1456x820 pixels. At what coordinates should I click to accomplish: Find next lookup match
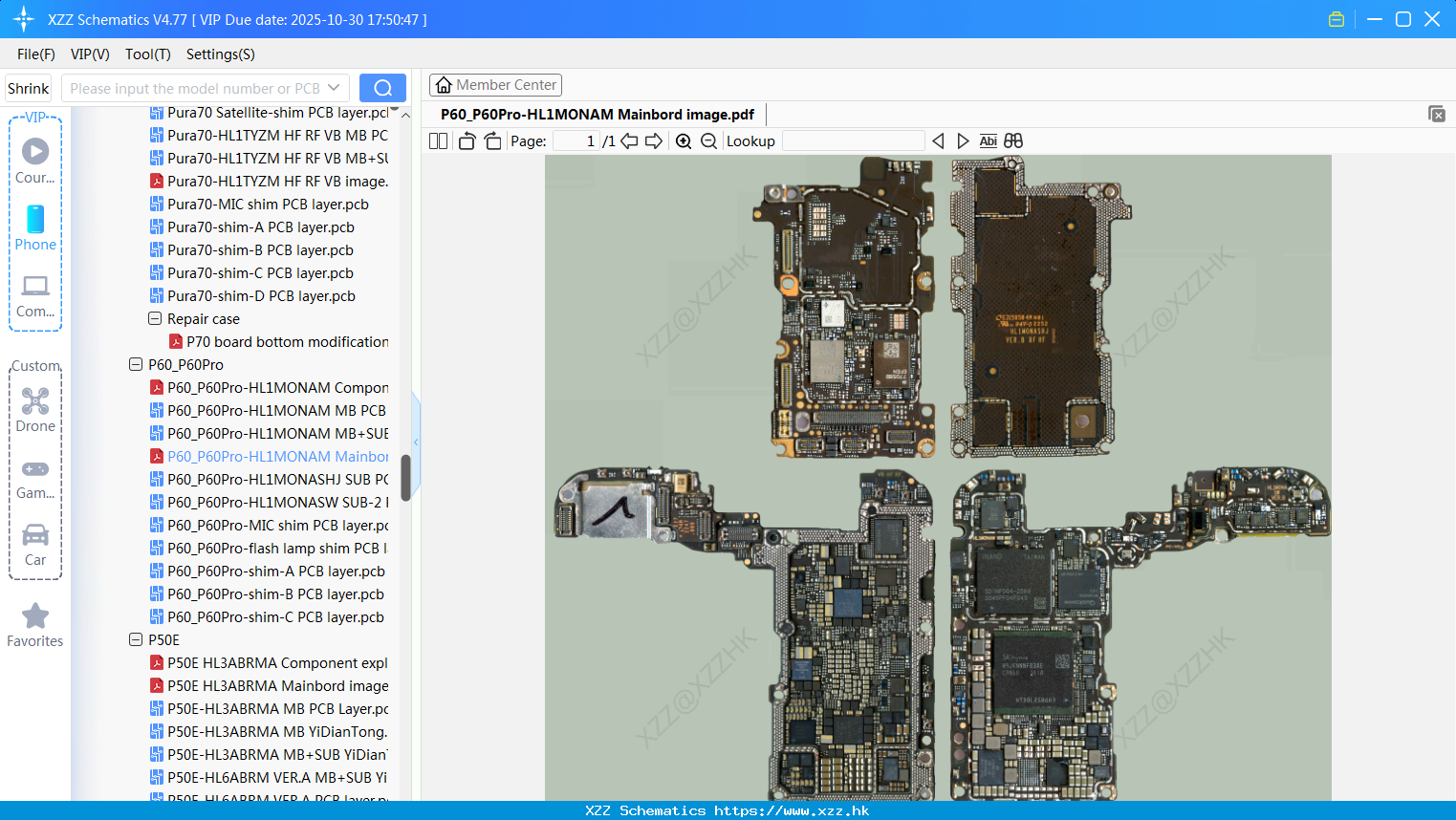tap(963, 140)
